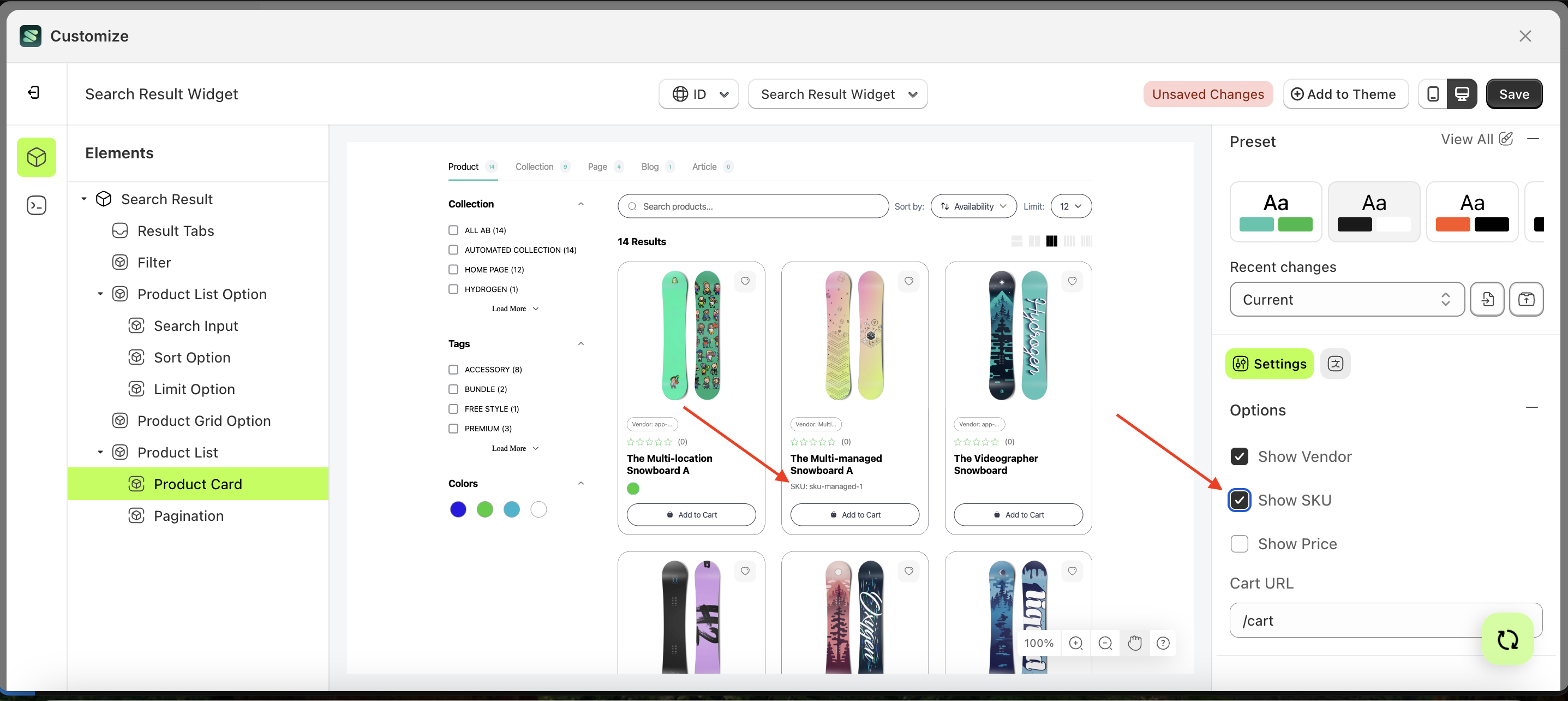Open the code console sidebar icon

37,205
